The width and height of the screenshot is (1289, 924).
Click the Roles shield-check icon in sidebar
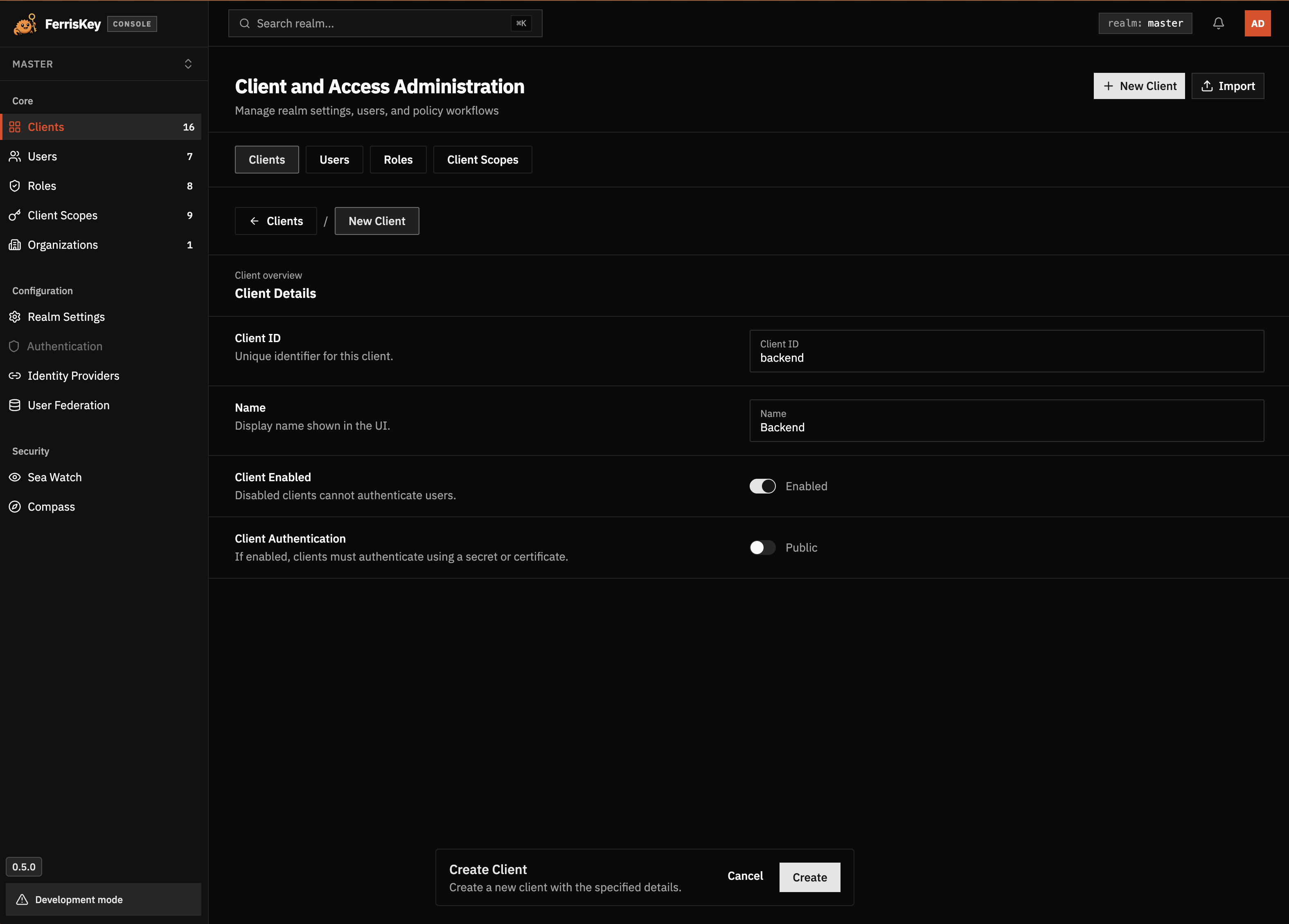[x=15, y=186]
